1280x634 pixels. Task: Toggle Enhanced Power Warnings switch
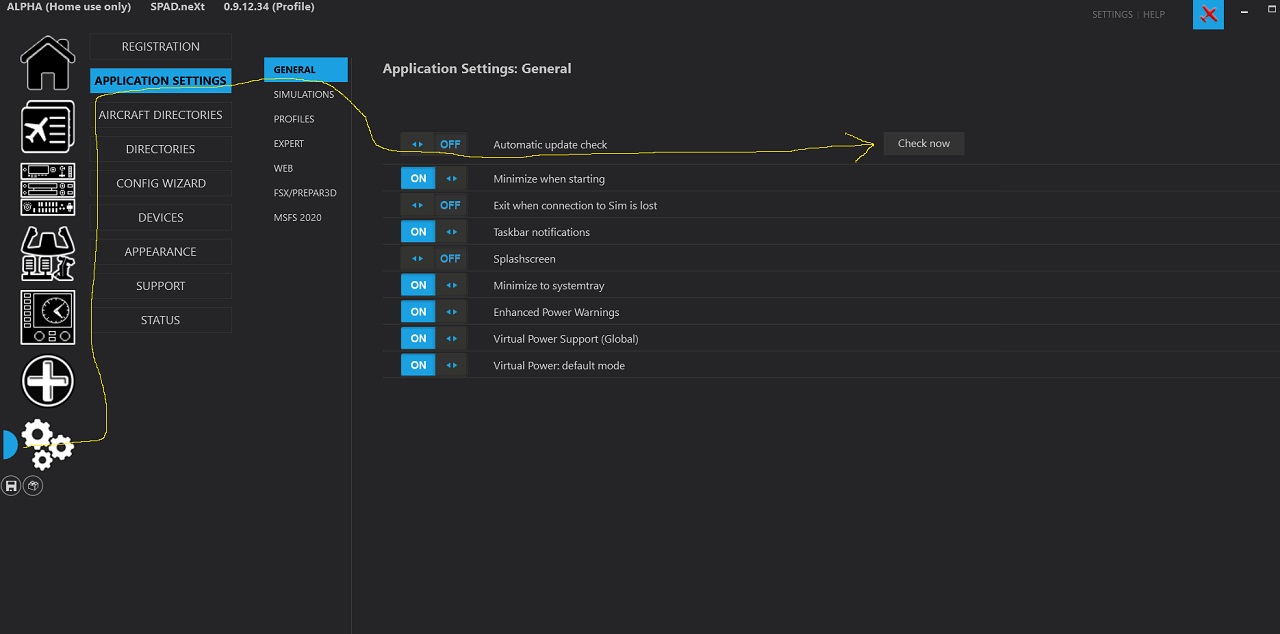pyautogui.click(x=433, y=312)
